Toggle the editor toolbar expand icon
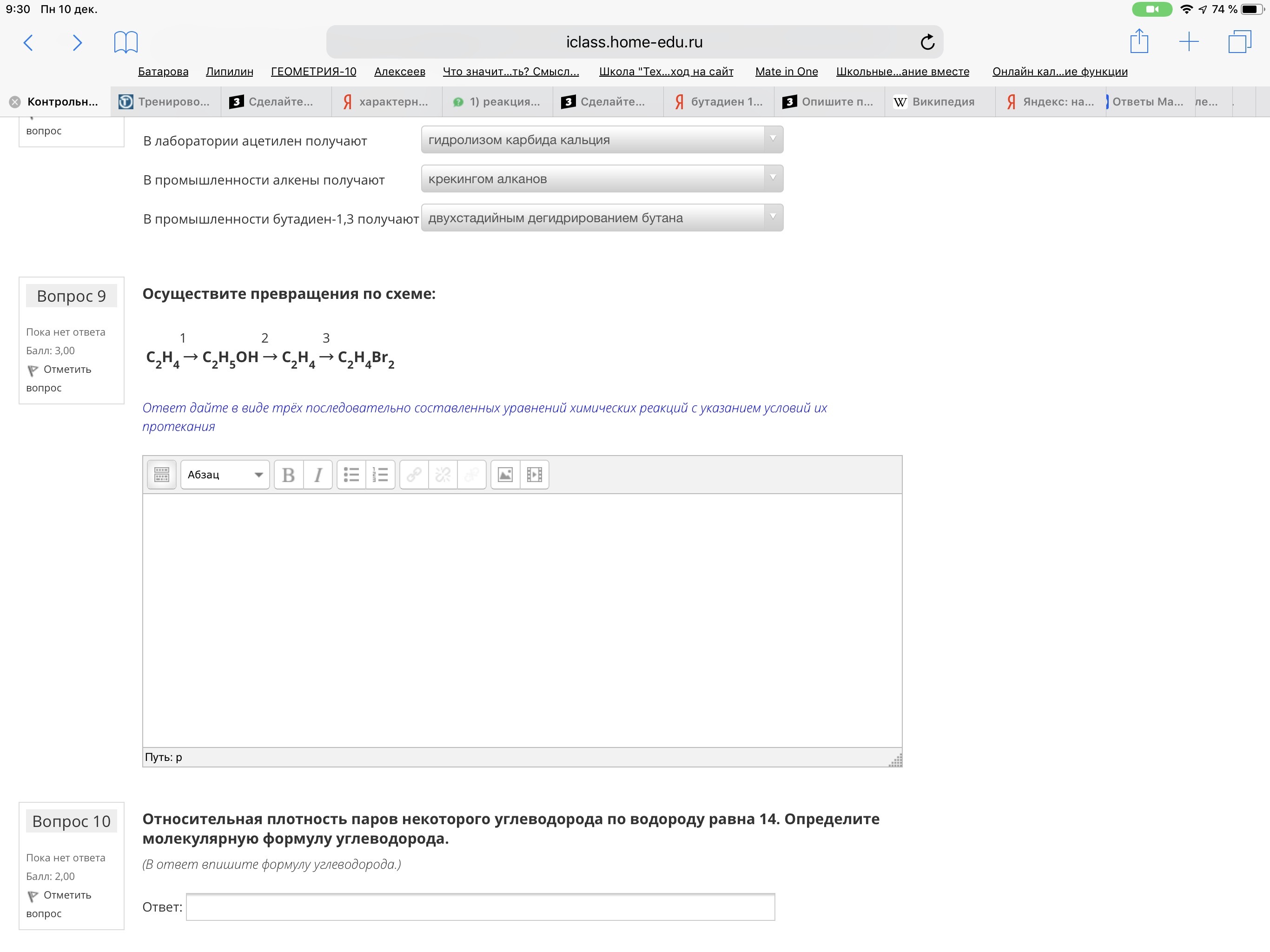Screen dimensions: 1270x952 161,475
